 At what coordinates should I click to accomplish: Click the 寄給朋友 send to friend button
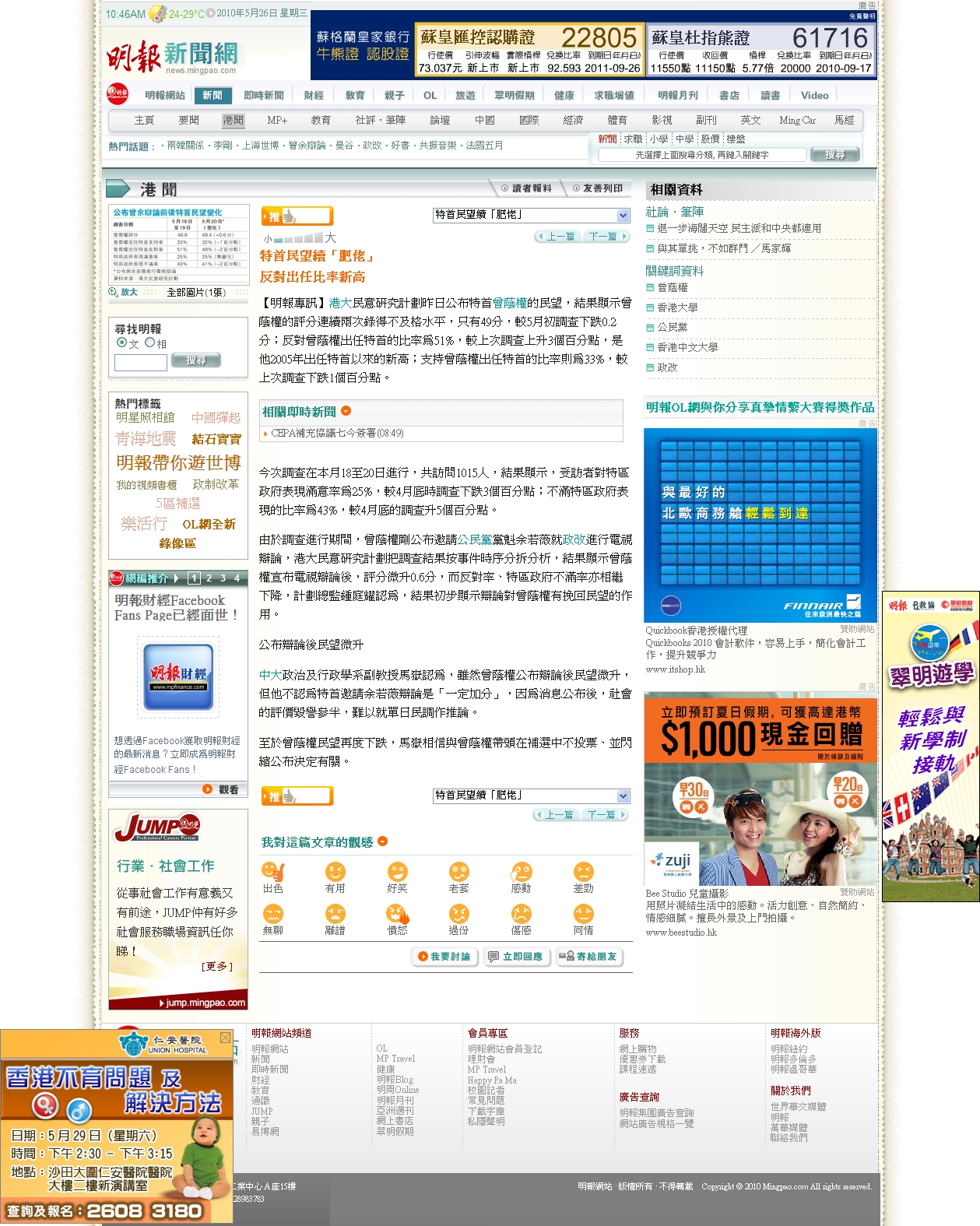tap(590, 957)
